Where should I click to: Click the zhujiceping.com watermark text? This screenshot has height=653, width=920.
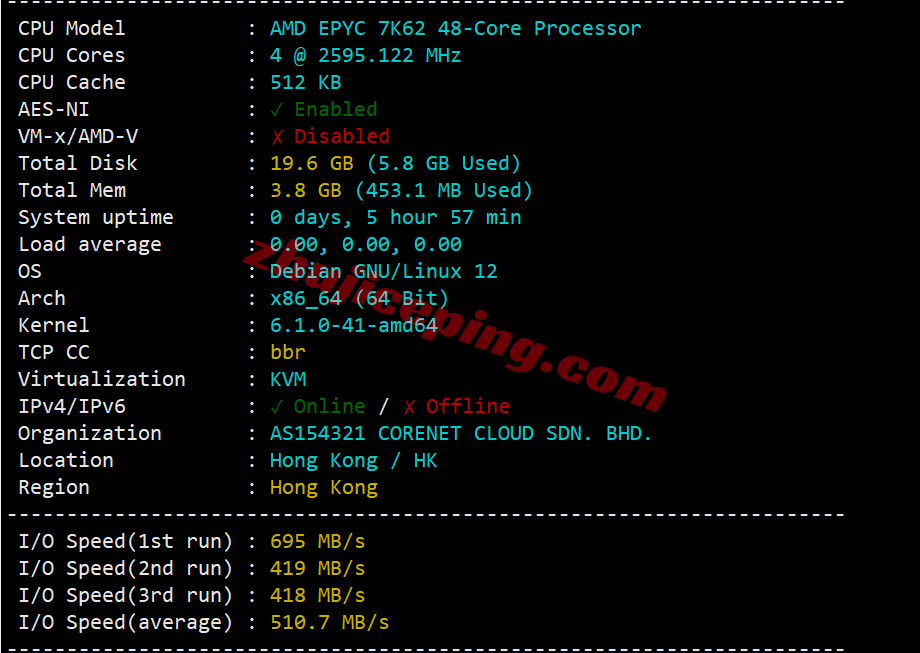pos(453,326)
